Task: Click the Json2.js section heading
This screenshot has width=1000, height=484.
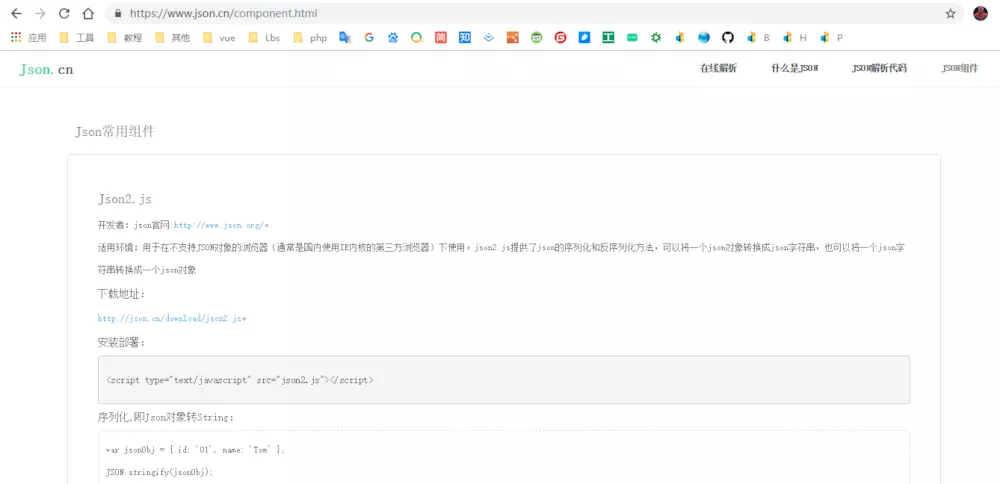Action: tap(124, 200)
